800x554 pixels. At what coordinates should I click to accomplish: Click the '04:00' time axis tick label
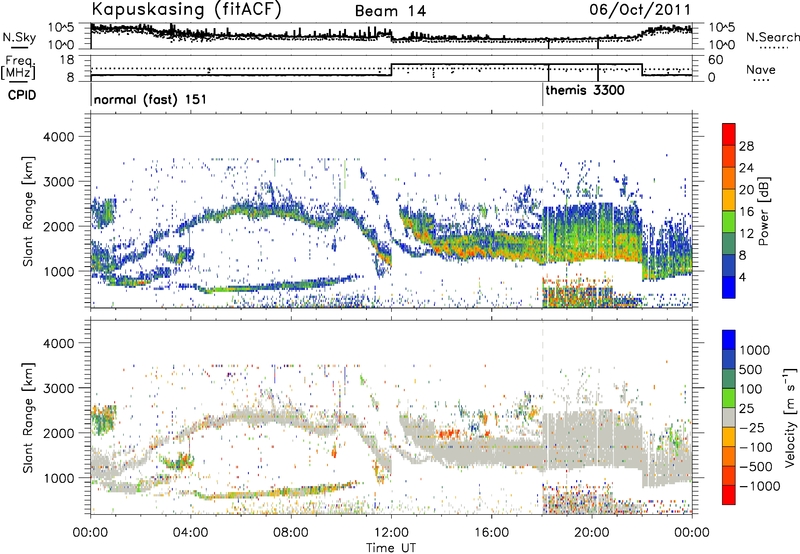coord(190,533)
